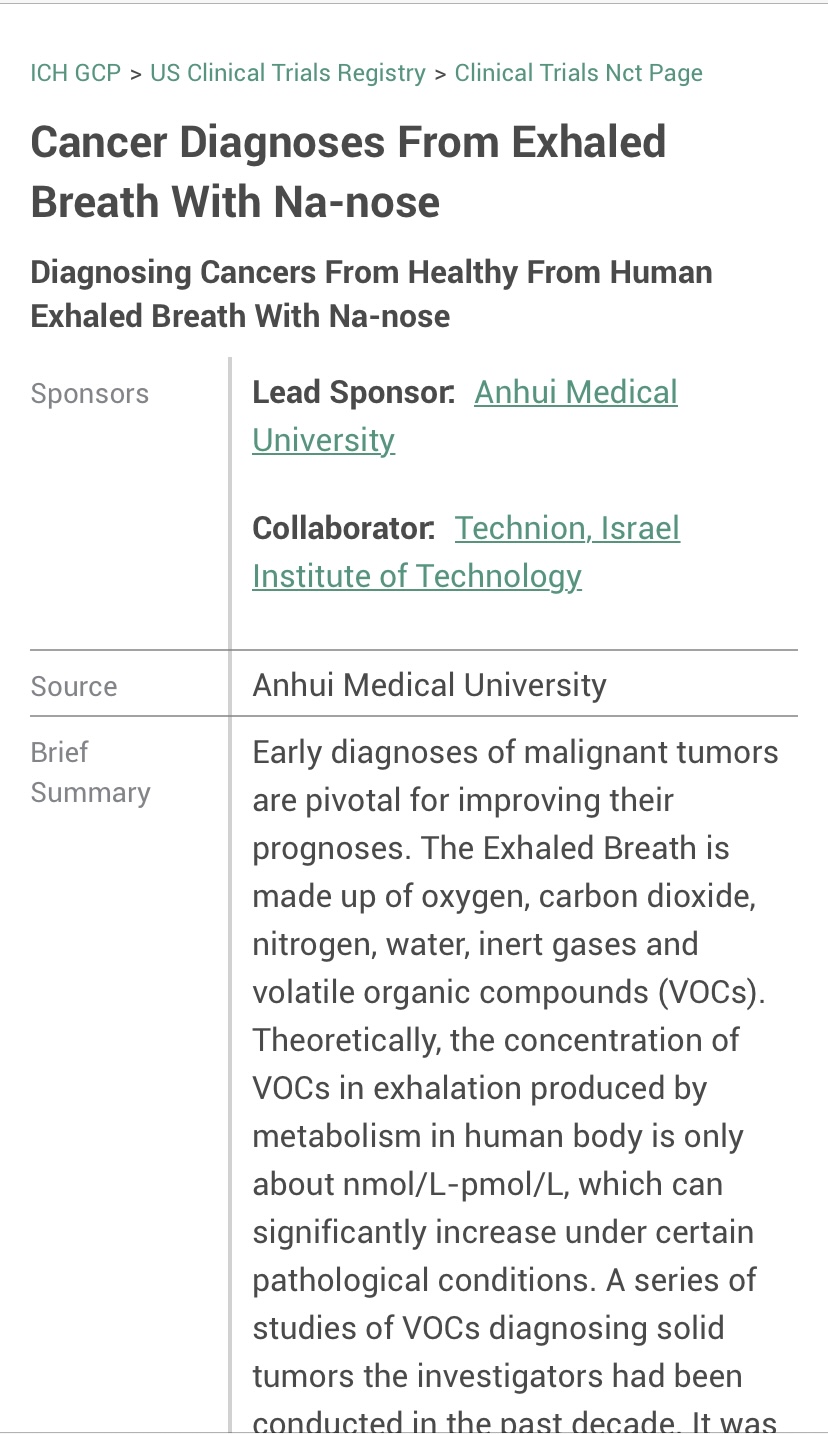The image size is (828, 1434).
Task: Select the Source row label
Action: point(74,686)
